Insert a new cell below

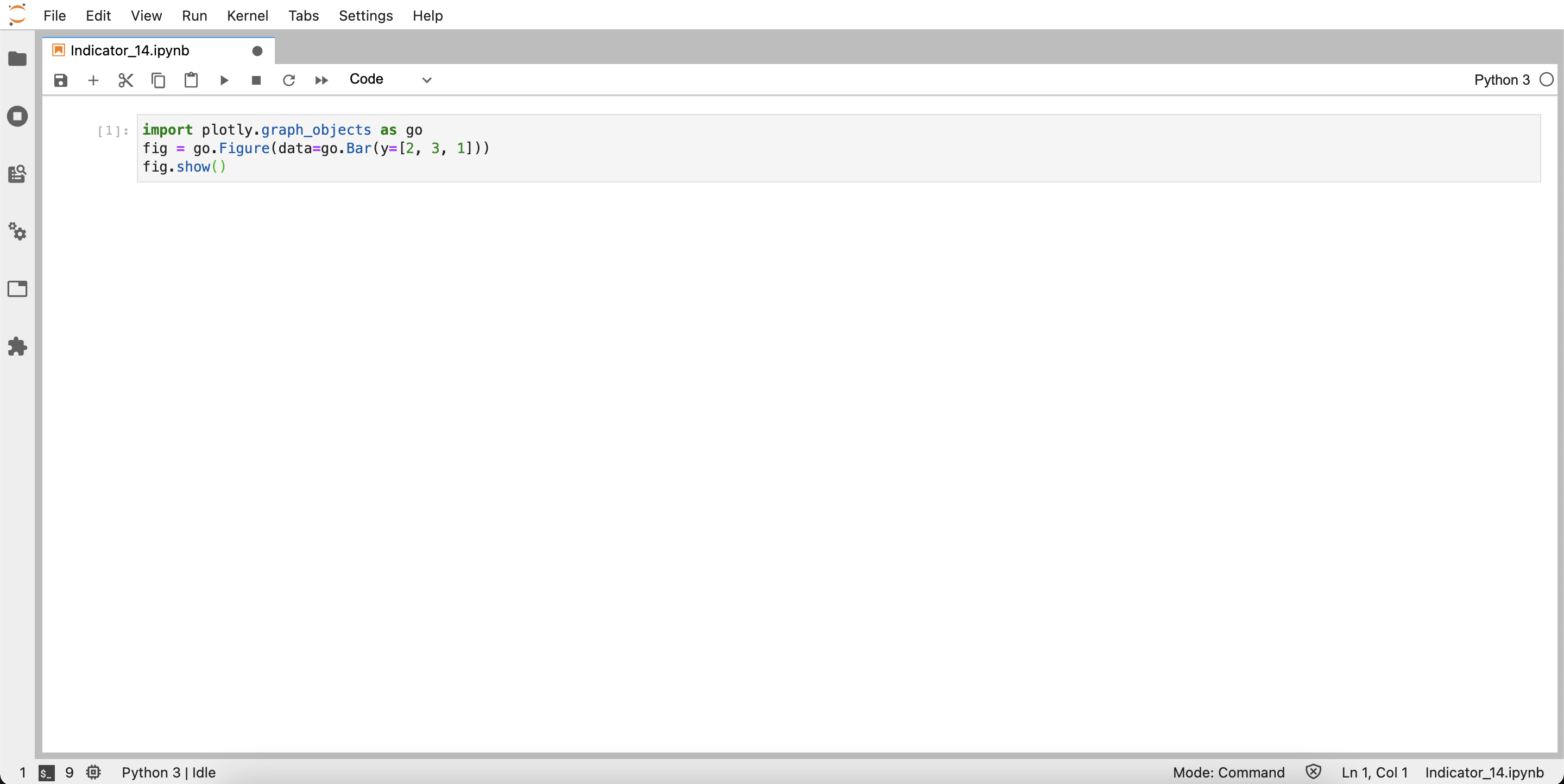point(93,80)
